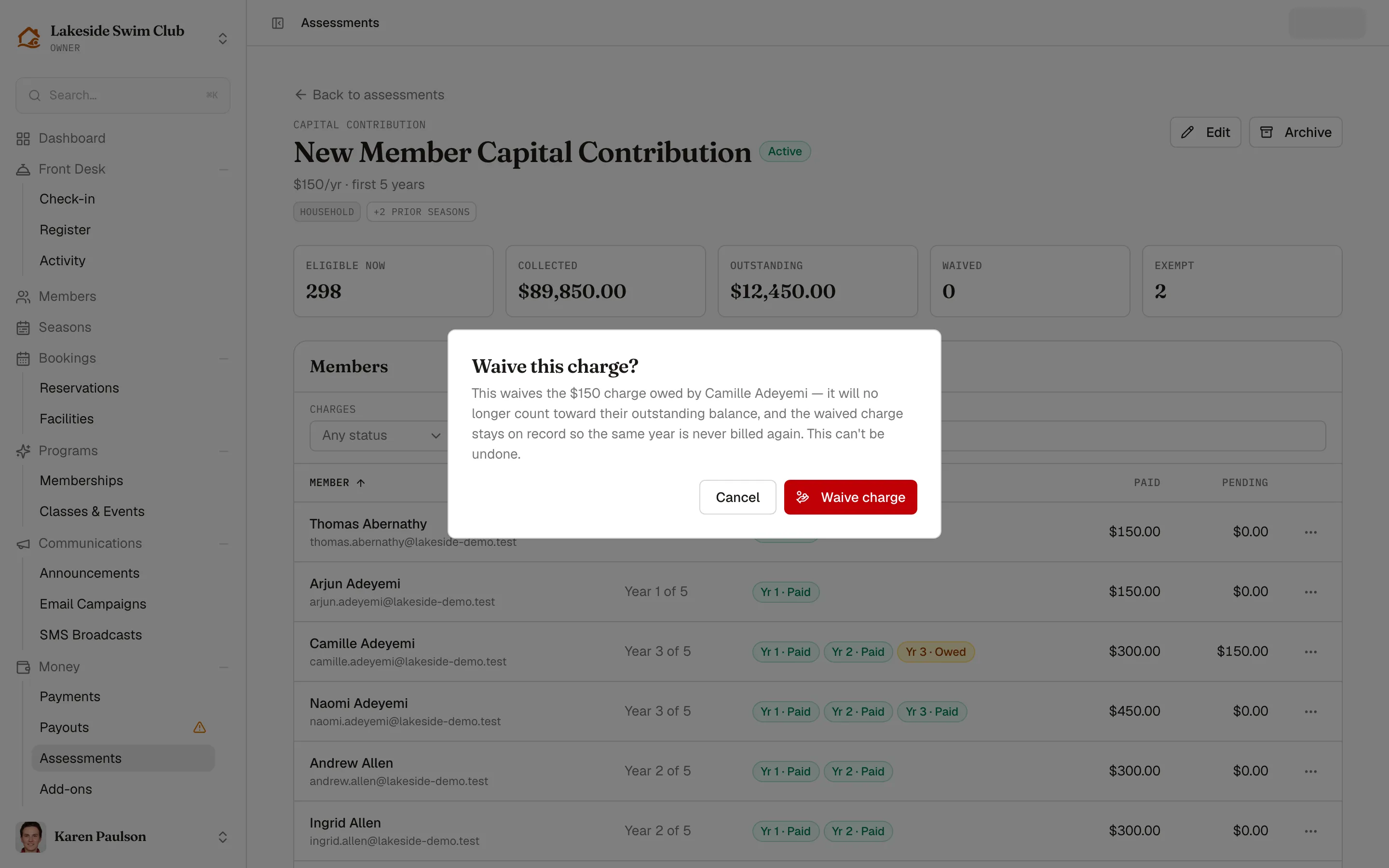Toggle the sidebar collapse icon
1389x868 pixels.
tap(278, 23)
